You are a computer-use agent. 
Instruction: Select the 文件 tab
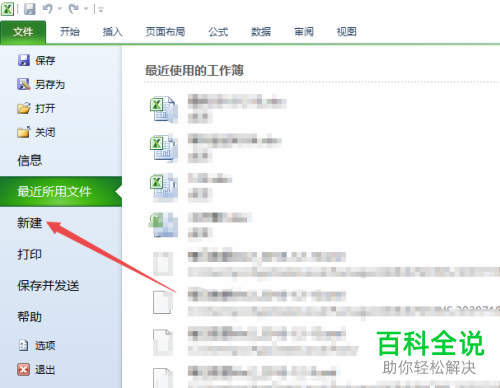pos(23,32)
